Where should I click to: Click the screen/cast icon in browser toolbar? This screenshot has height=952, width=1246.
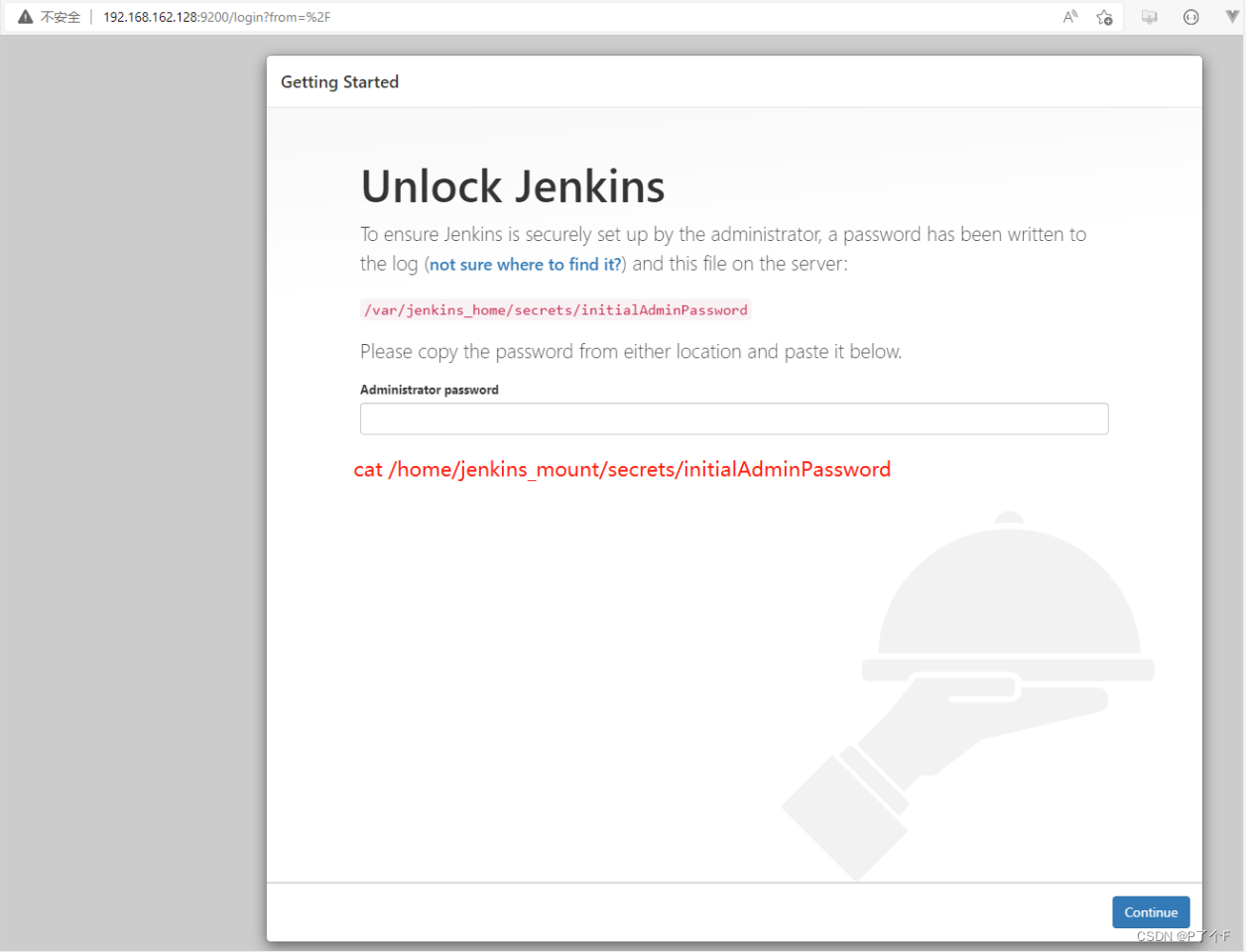pyautogui.click(x=1150, y=17)
